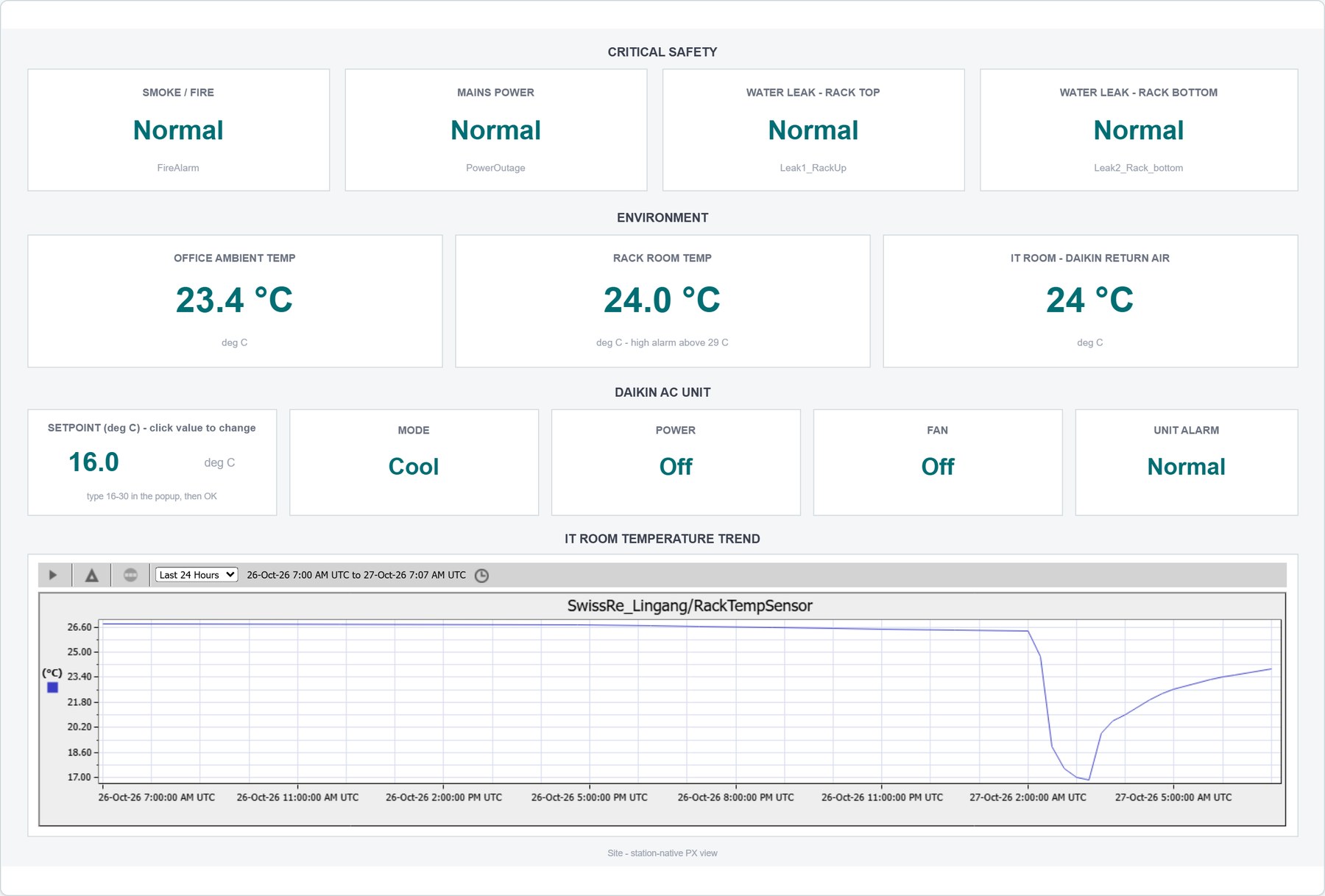1325x896 pixels.
Task: Click the UNIT ALARM Normal status
Action: point(1186,467)
